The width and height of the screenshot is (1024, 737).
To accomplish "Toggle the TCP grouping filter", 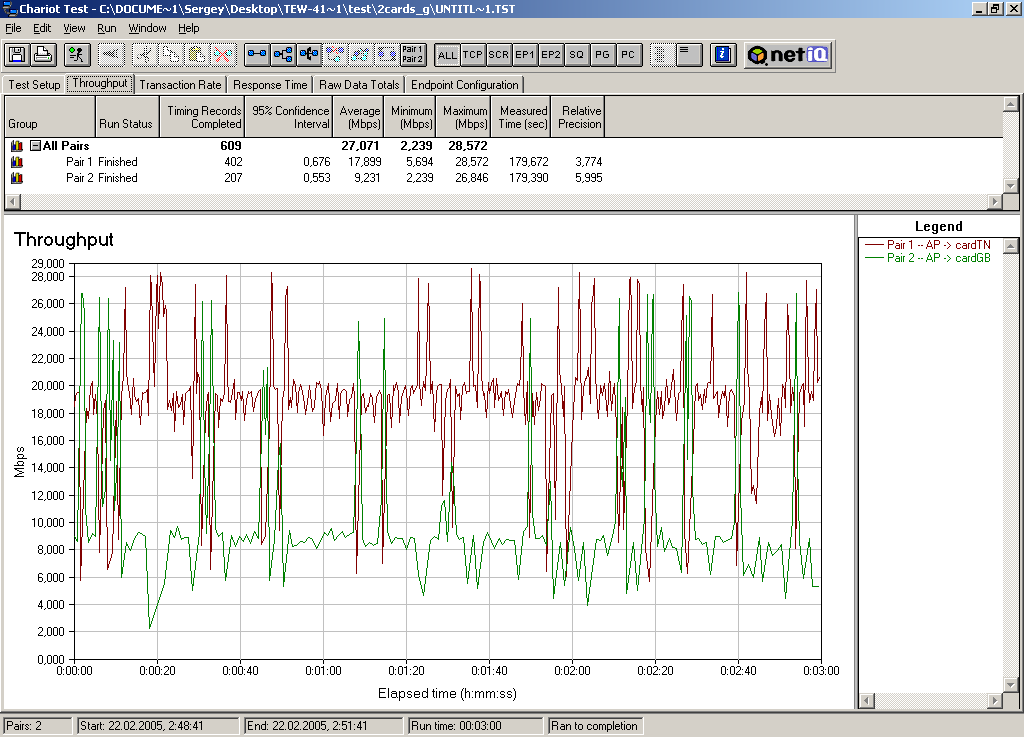I will click(x=473, y=55).
